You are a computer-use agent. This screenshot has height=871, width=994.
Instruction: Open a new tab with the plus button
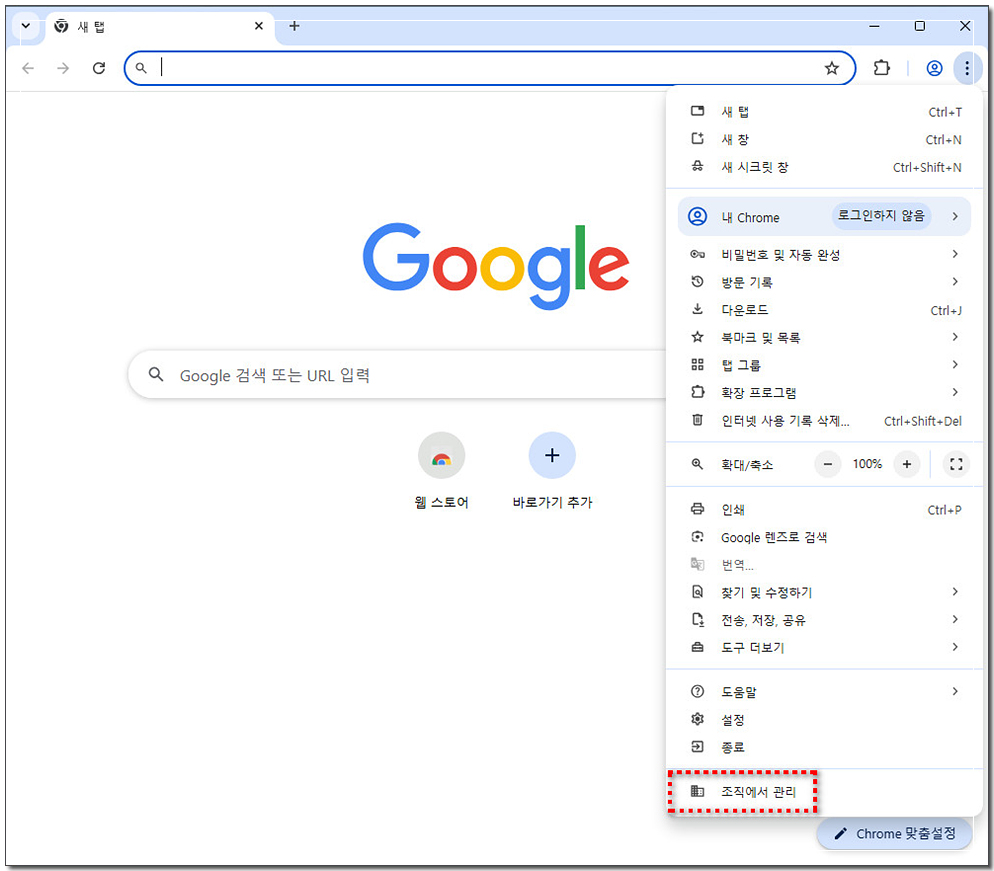pyautogui.click(x=294, y=26)
